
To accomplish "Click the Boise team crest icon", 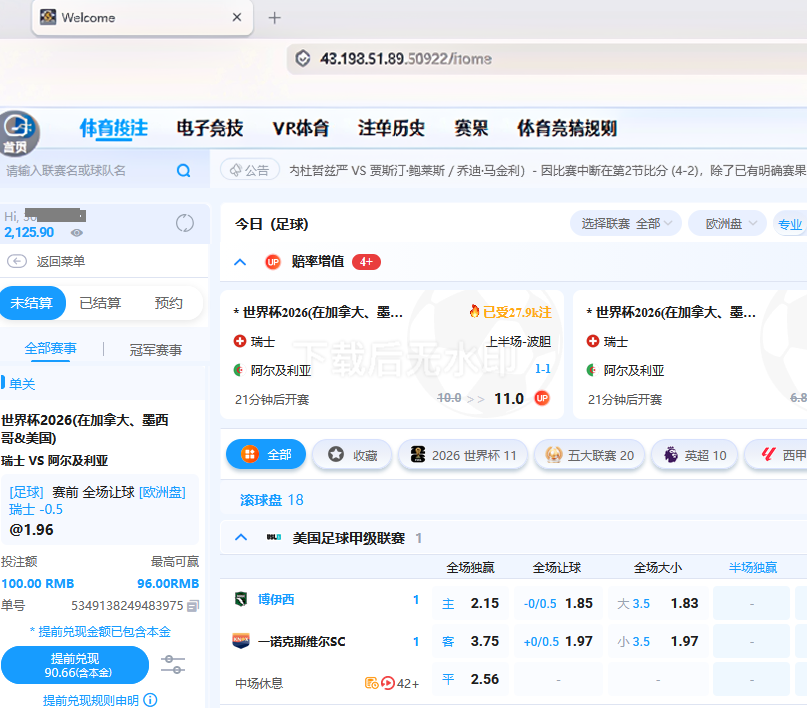I will click(x=241, y=599).
